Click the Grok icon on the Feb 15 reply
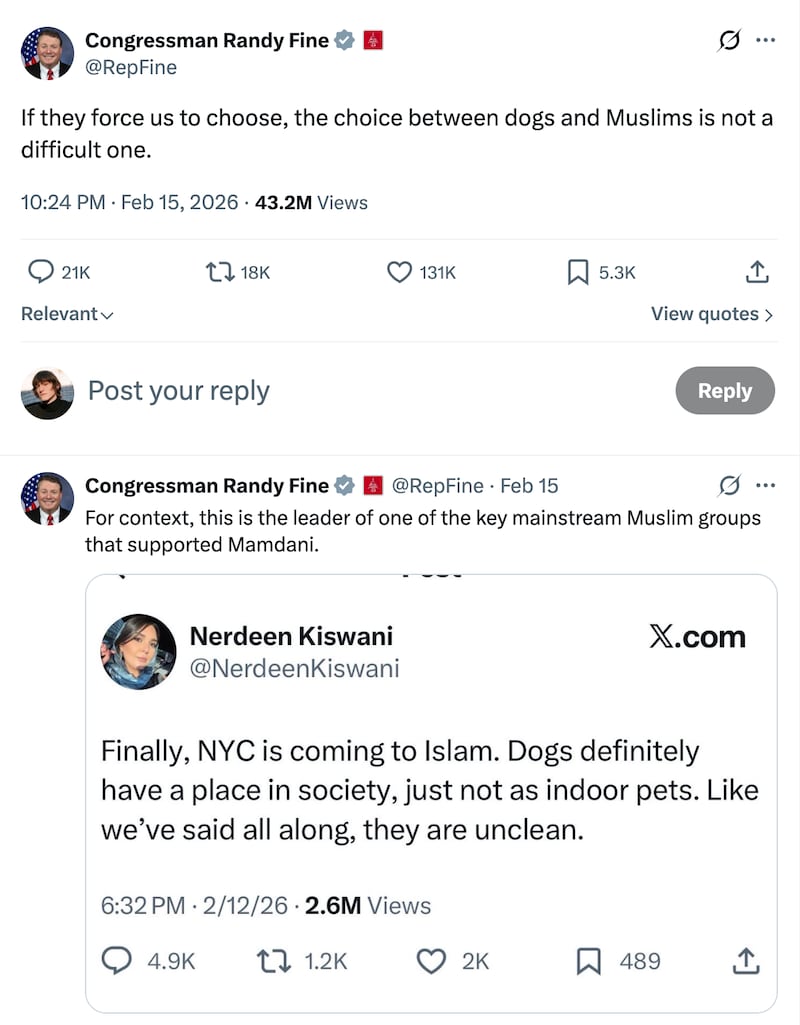 click(x=728, y=485)
